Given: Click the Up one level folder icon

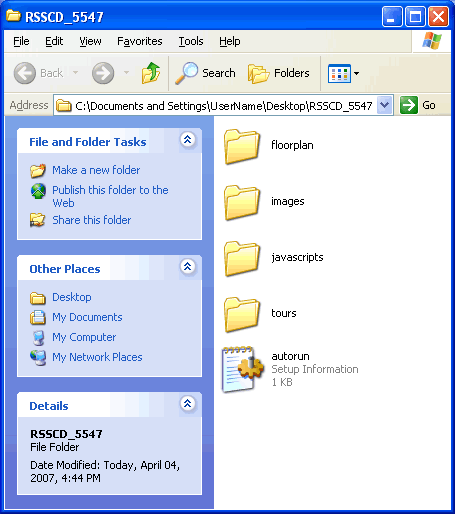Looking at the screenshot, I should tap(151, 73).
